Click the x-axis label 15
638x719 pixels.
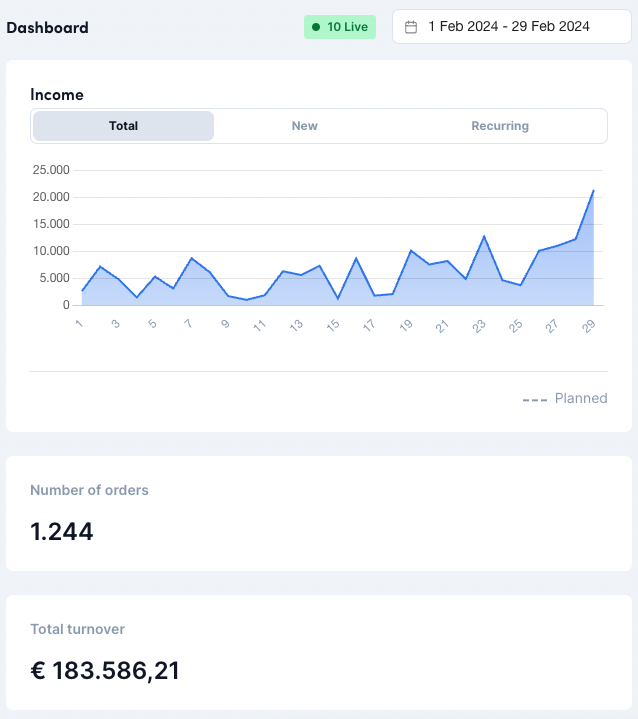click(x=333, y=325)
